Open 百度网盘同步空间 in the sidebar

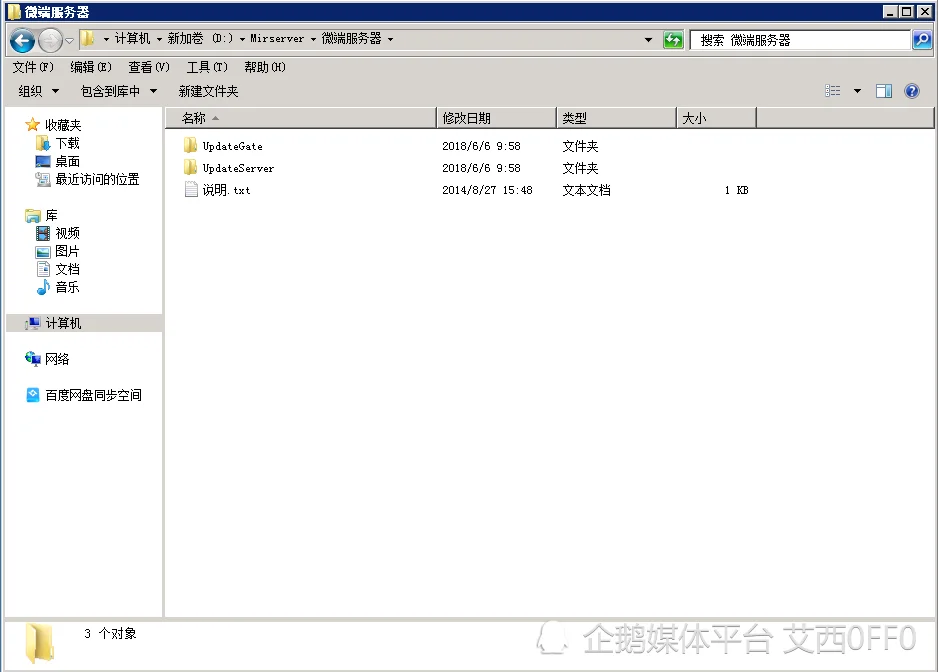[93, 395]
